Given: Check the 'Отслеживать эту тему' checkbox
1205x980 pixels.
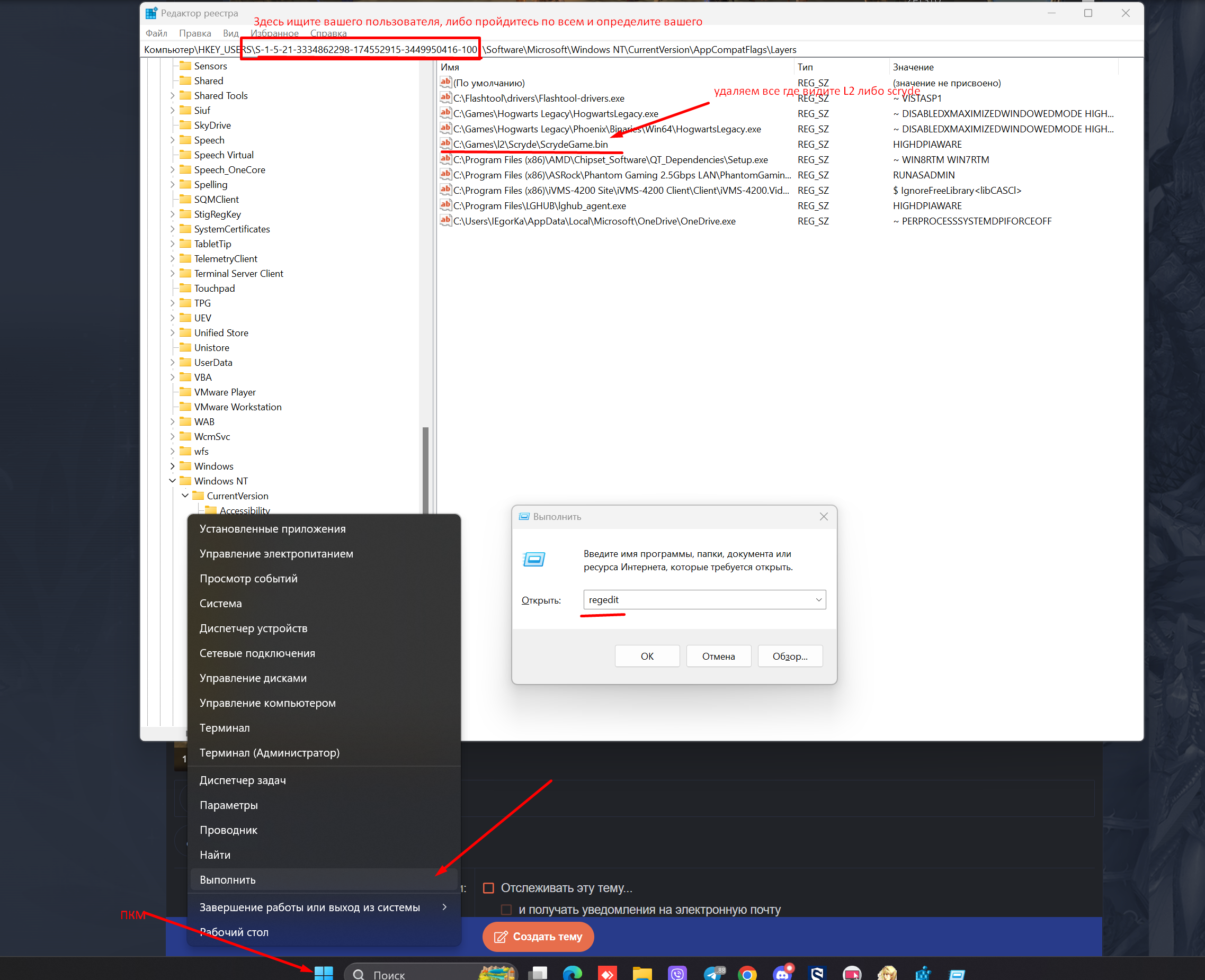Looking at the screenshot, I should tap(488, 888).
